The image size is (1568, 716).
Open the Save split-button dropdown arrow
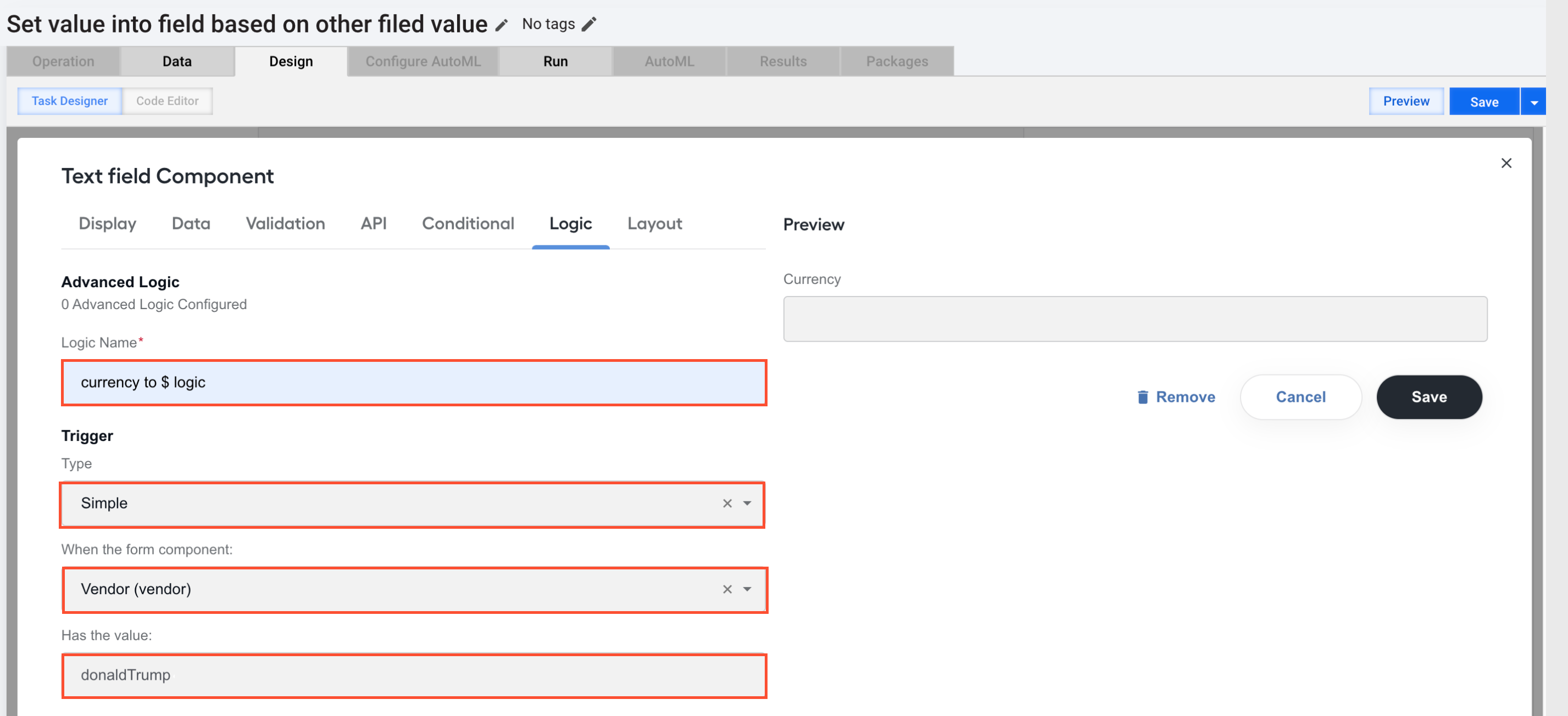coord(1533,102)
